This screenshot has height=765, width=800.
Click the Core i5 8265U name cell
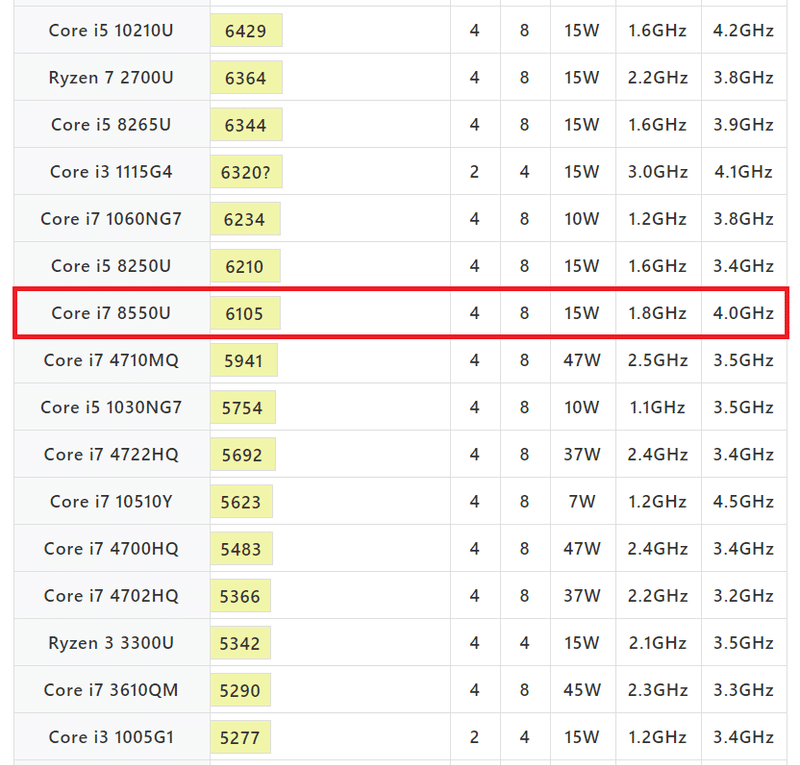(x=111, y=125)
